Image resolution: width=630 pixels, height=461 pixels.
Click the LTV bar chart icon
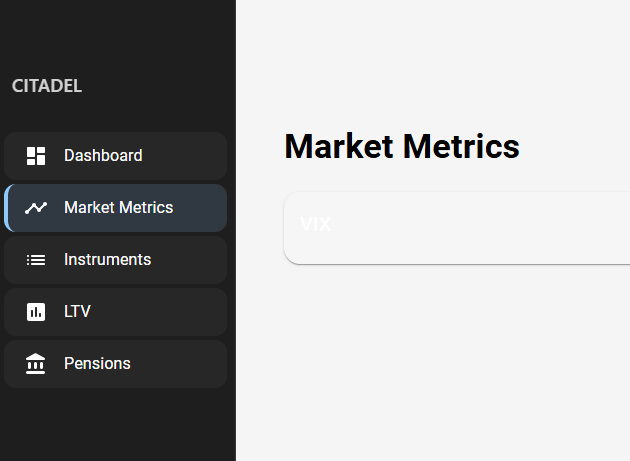(x=36, y=312)
